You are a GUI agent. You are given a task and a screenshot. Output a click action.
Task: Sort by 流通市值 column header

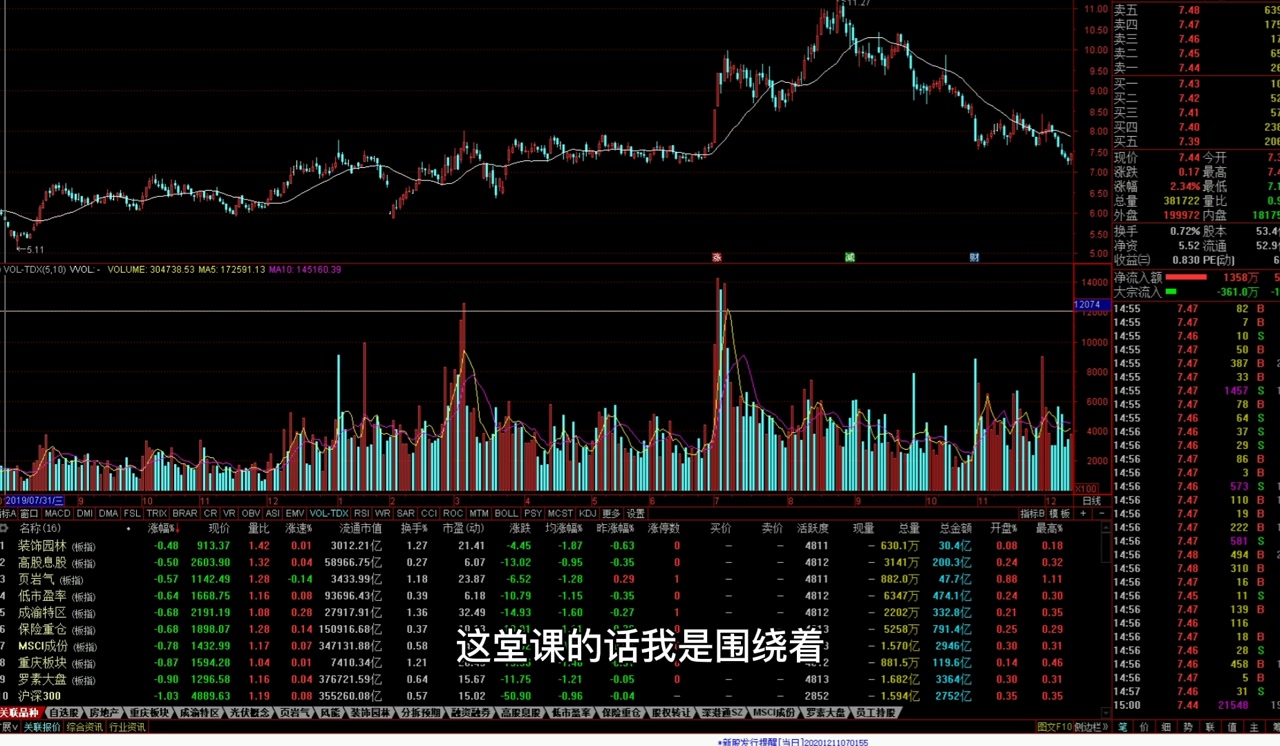coord(360,528)
